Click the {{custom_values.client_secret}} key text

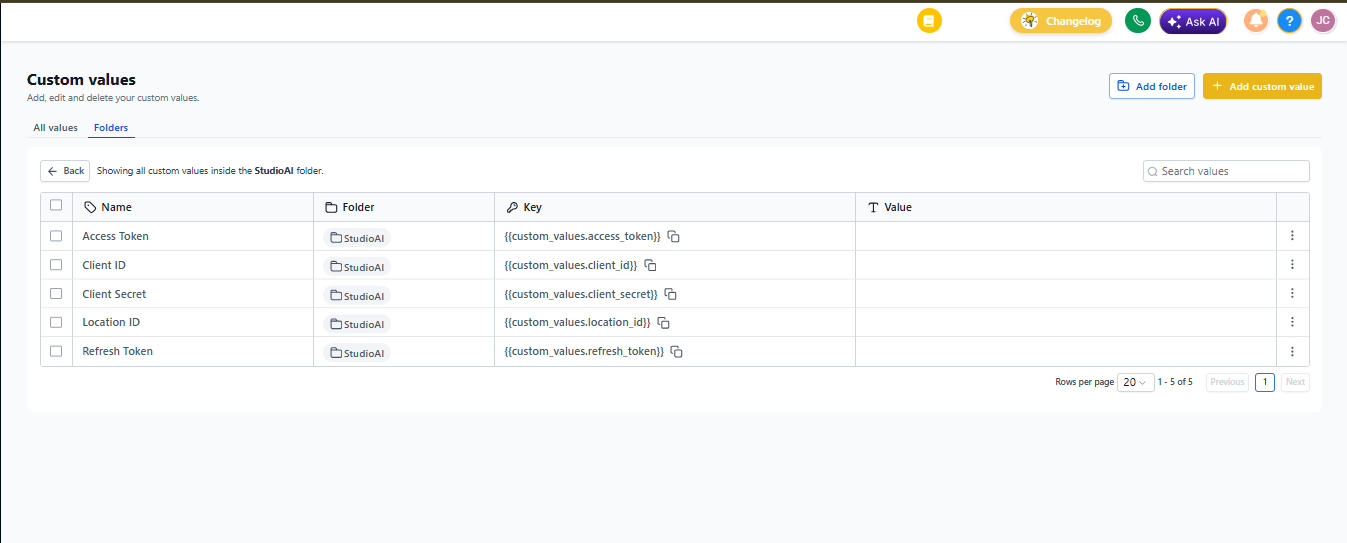coord(582,294)
